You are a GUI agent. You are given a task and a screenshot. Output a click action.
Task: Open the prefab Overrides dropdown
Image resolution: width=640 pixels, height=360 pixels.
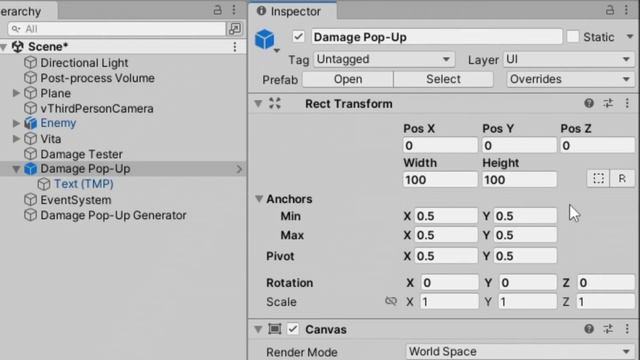click(571, 79)
